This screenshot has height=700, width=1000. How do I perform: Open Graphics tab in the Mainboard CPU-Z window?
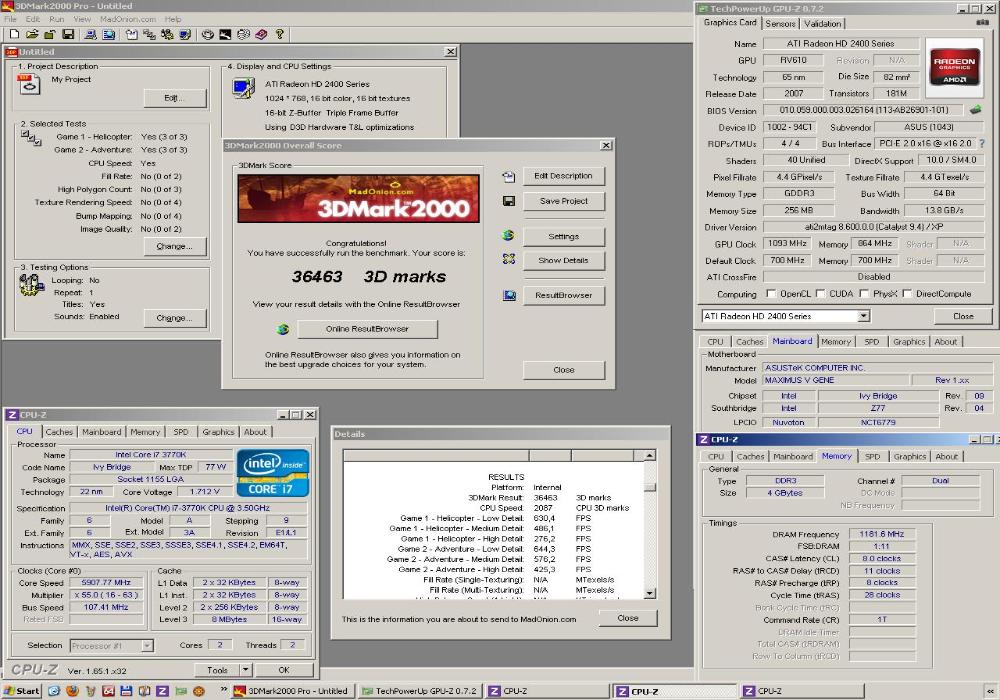point(909,342)
